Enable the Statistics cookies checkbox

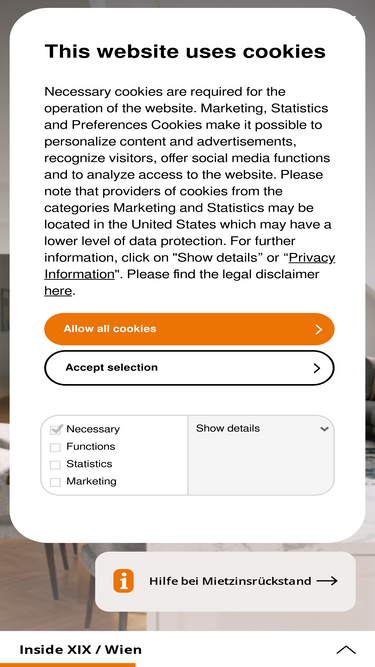pos(55,465)
